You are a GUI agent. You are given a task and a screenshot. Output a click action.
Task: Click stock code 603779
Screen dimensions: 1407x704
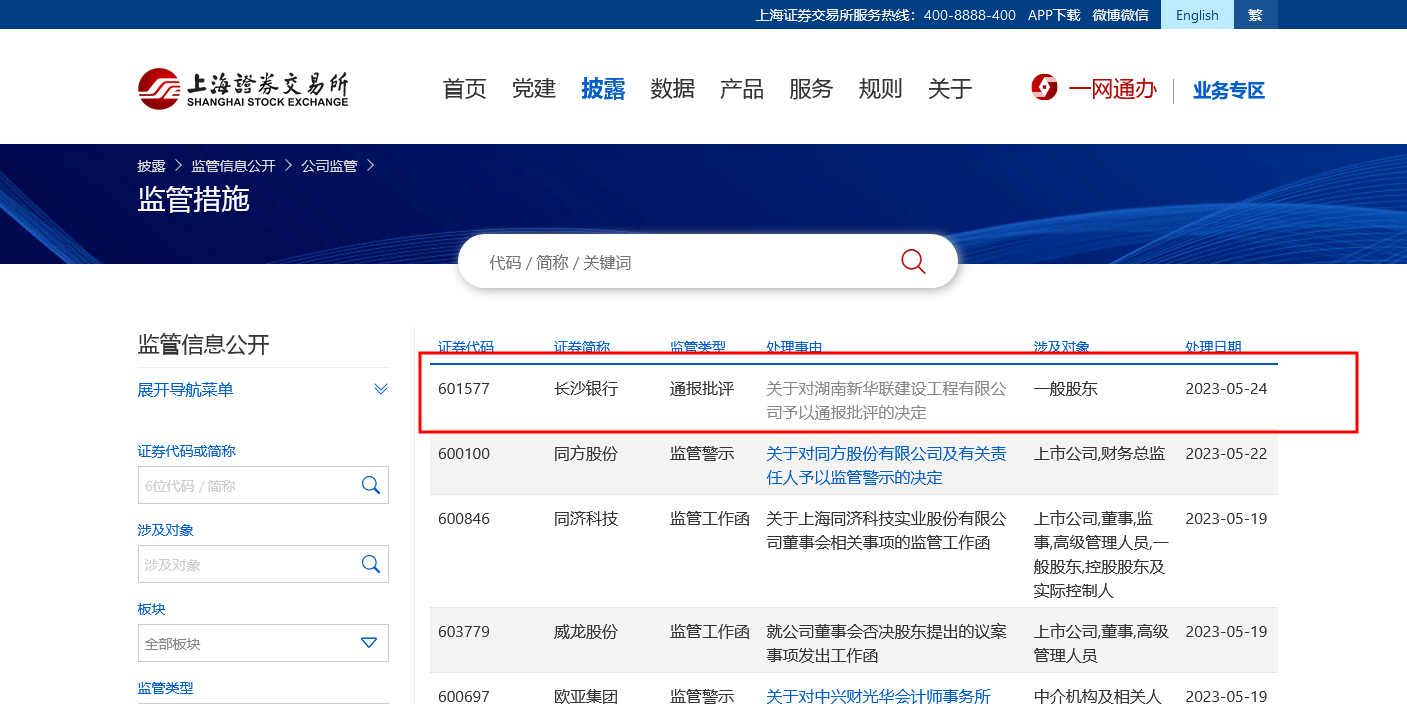pyautogui.click(x=464, y=632)
